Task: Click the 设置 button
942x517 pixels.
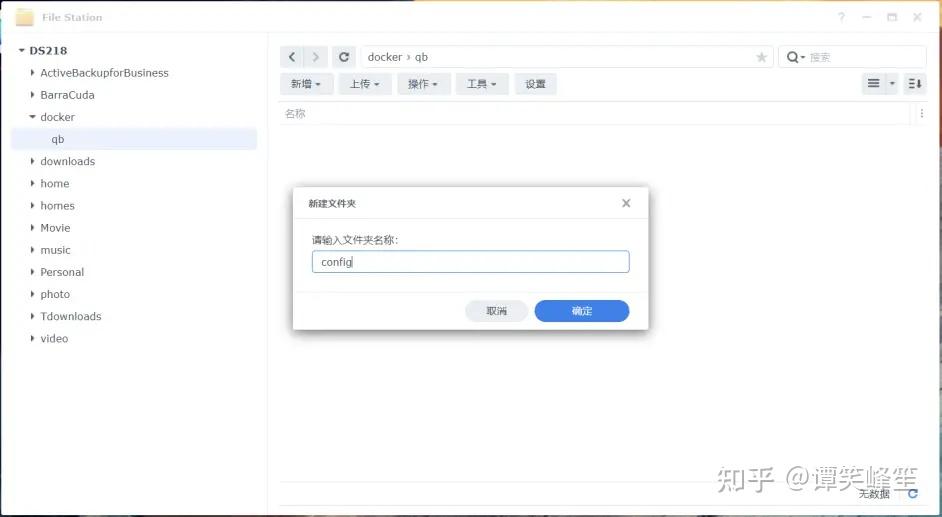Action: (535, 84)
